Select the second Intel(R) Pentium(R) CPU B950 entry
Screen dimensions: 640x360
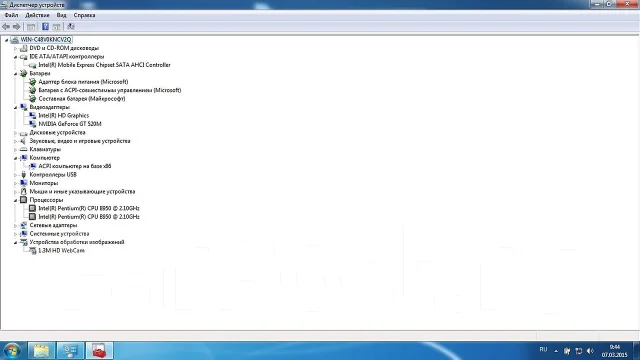click(89, 217)
